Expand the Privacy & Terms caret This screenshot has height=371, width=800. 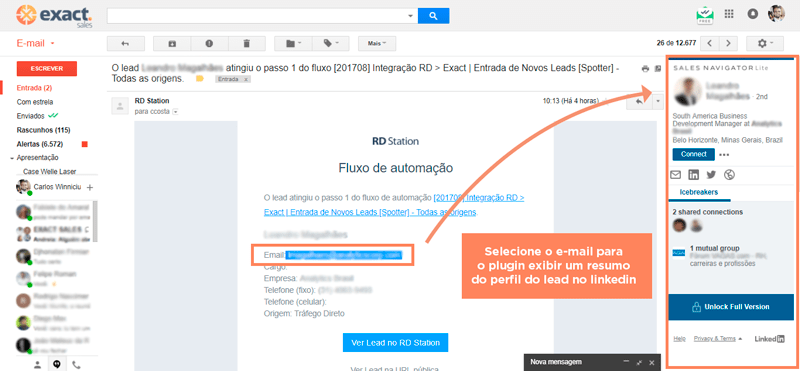pos(740,339)
